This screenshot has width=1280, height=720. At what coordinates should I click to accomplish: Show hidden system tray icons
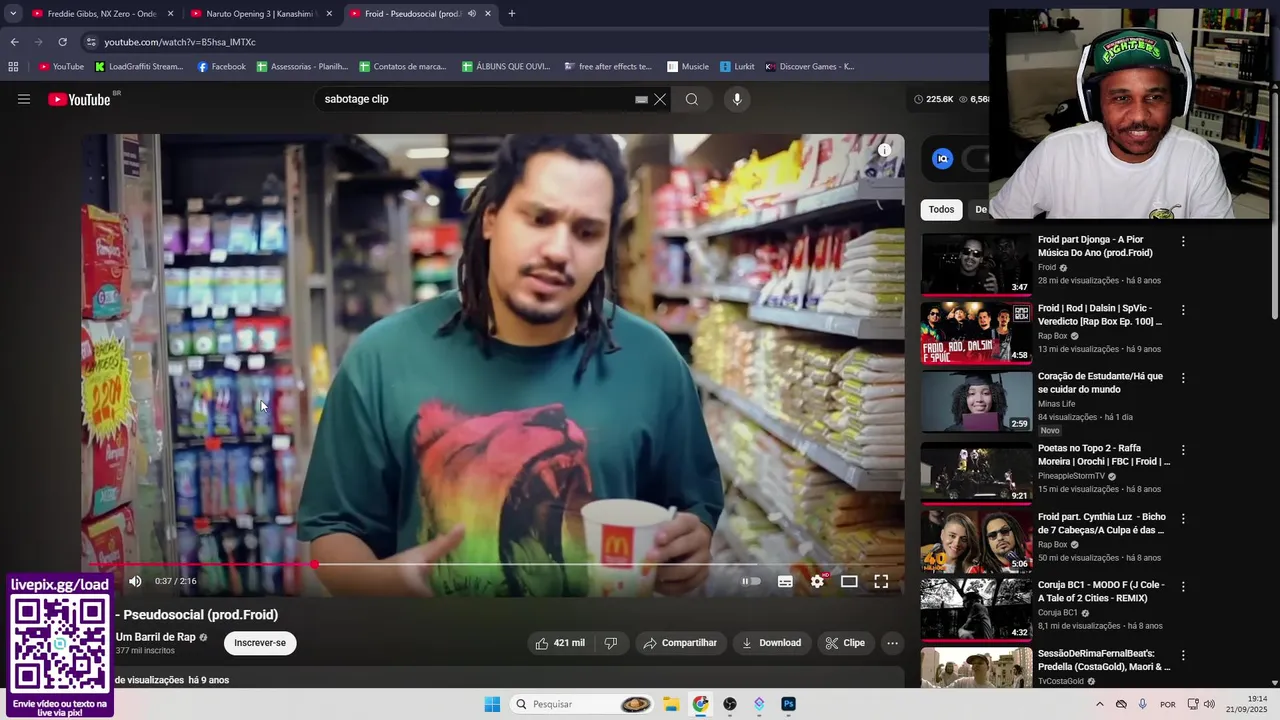click(x=1099, y=704)
